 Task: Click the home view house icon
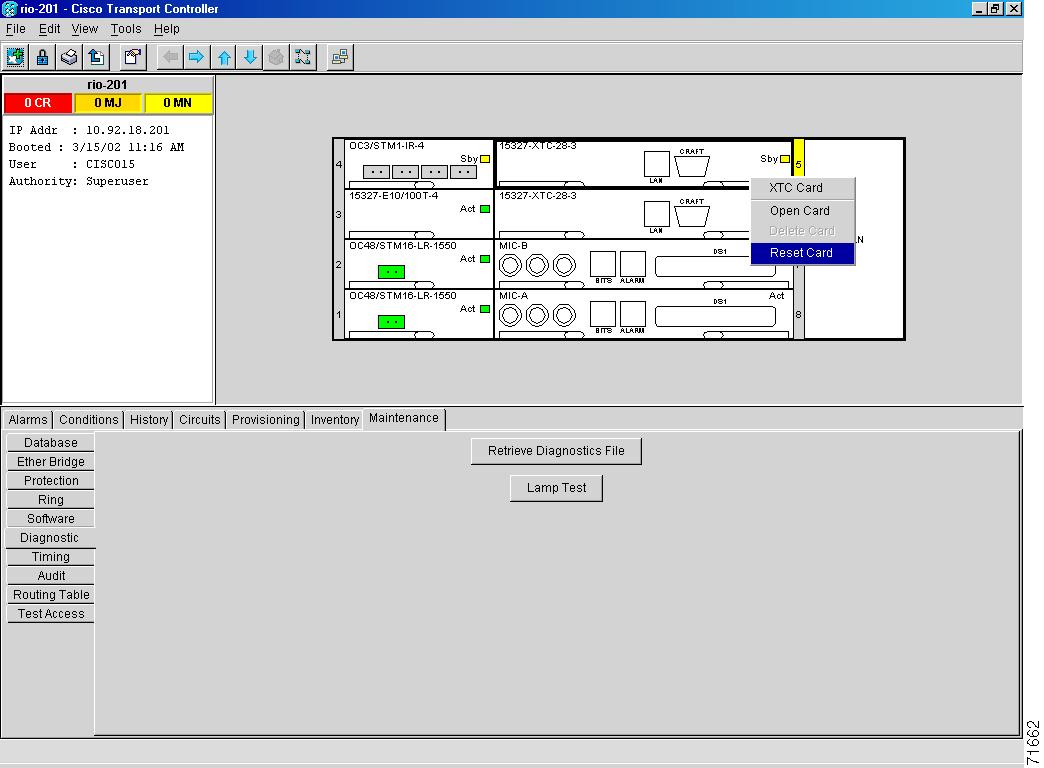point(276,57)
